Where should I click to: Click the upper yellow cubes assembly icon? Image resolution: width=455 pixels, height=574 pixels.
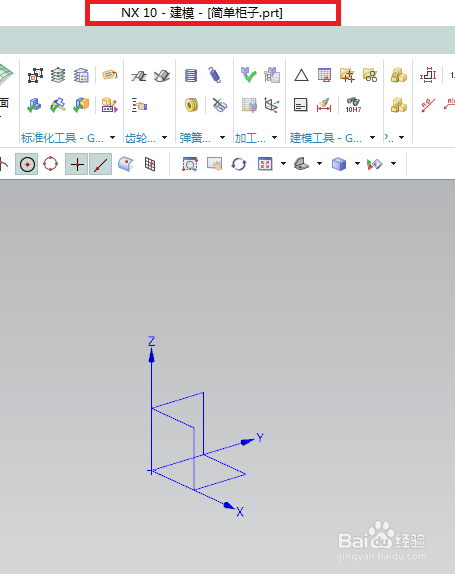(x=399, y=75)
